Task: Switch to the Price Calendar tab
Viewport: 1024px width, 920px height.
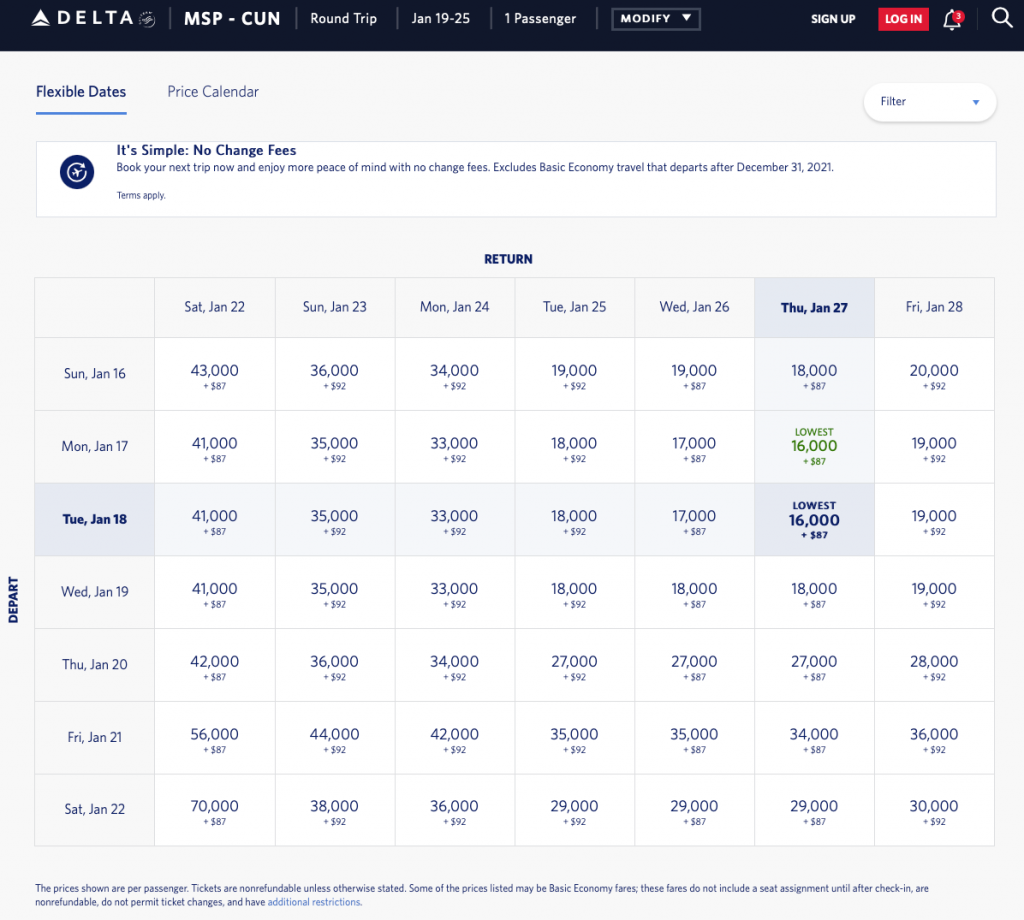Action: click(x=213, y=92)
